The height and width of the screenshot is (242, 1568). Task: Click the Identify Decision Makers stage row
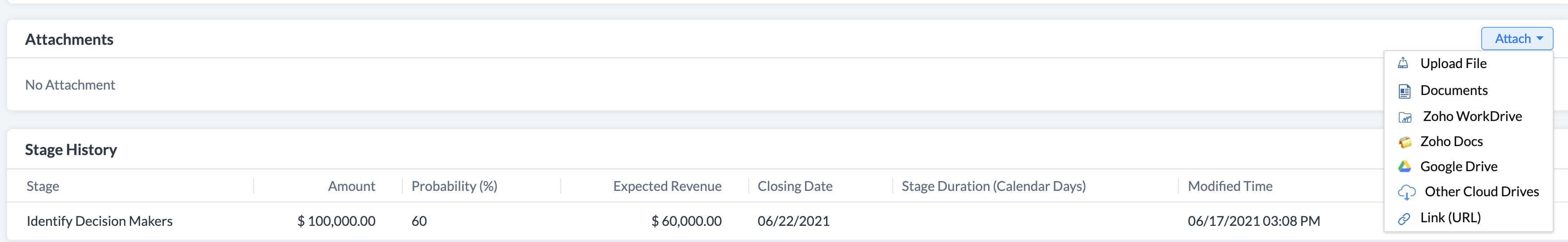695,220
